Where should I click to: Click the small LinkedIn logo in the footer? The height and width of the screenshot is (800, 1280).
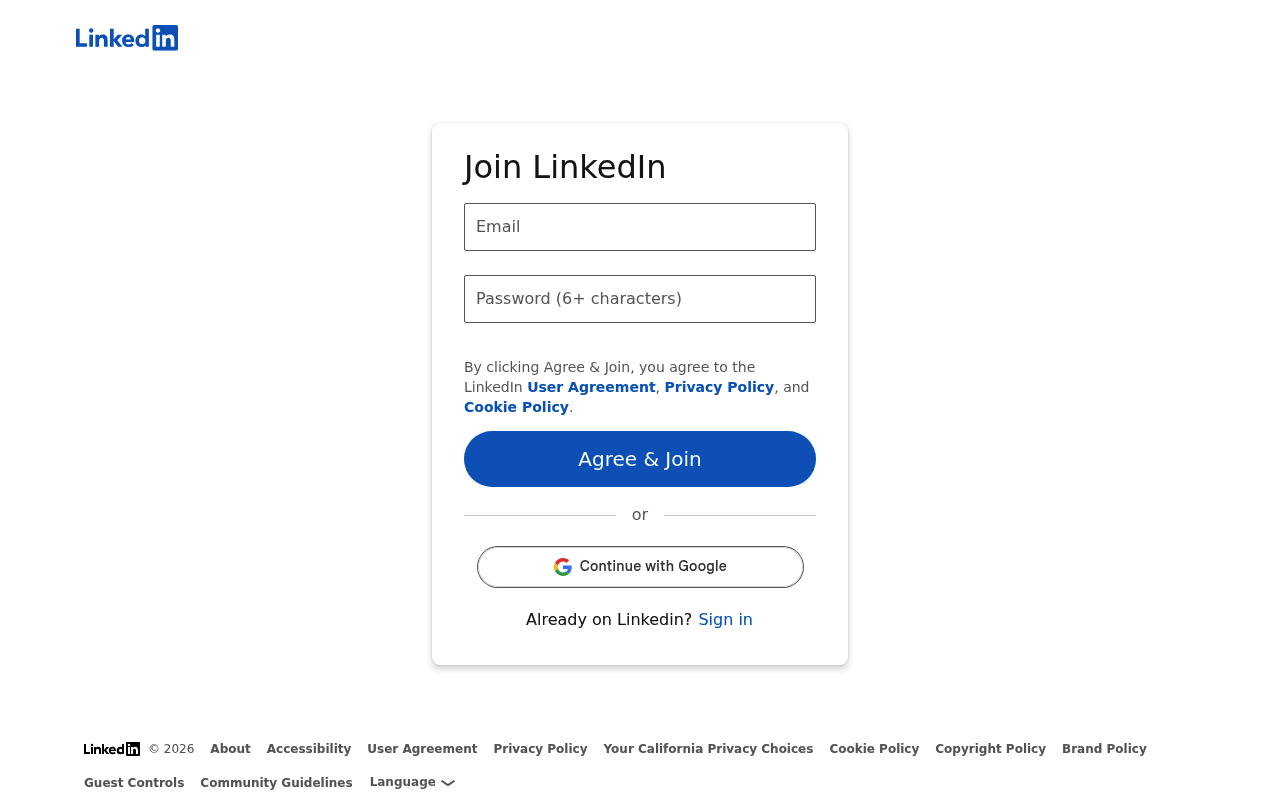pyautogui.click(x=112, y=749)
